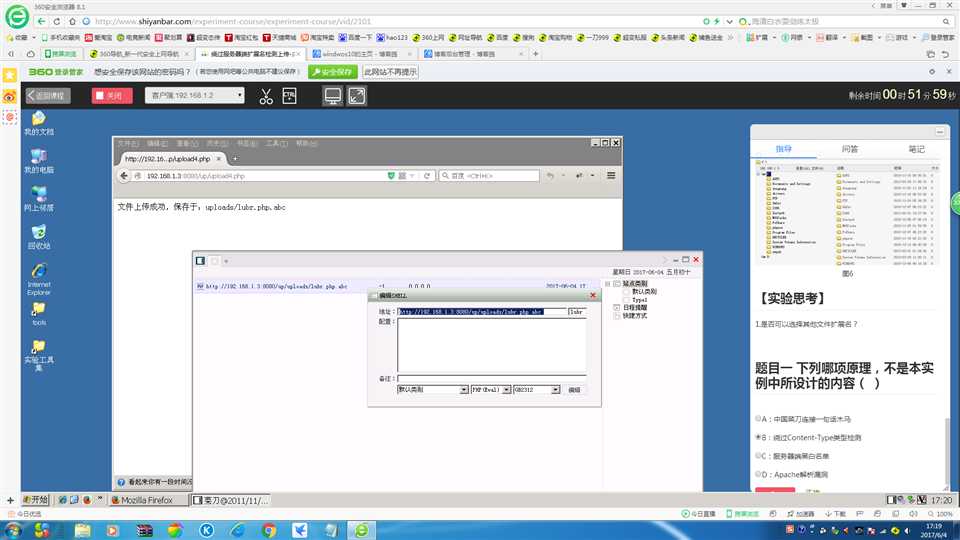Click the file explorer icon in Windows taskbar
Image resolution: width=960 pixels, height=540 pixels.
[x=82, y=530]
